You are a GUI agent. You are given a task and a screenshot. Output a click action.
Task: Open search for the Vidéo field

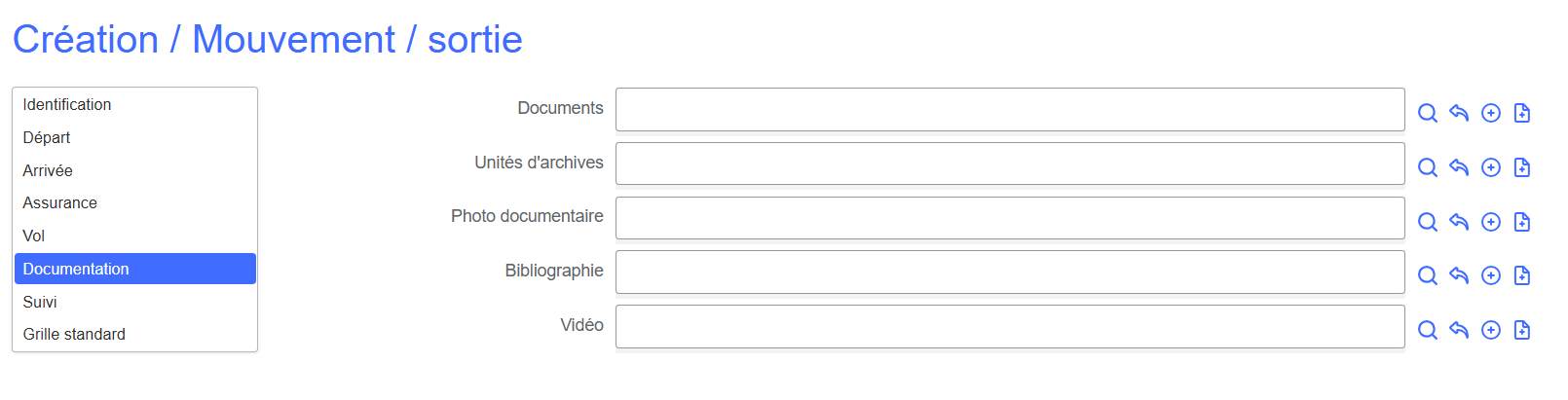[x=1427, y=330]
